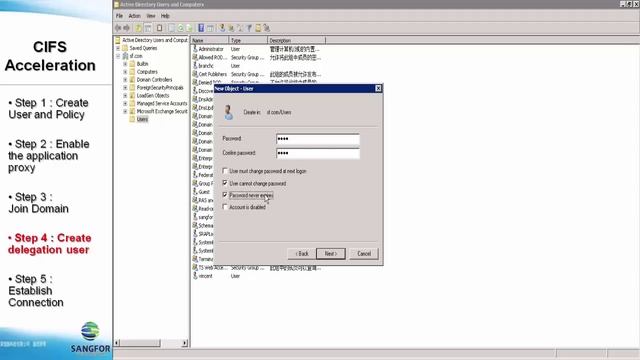The width and height of the screenshot is (640, 360).
Task: Click the Cancel button in dialog
Action: tap(364, 253)
